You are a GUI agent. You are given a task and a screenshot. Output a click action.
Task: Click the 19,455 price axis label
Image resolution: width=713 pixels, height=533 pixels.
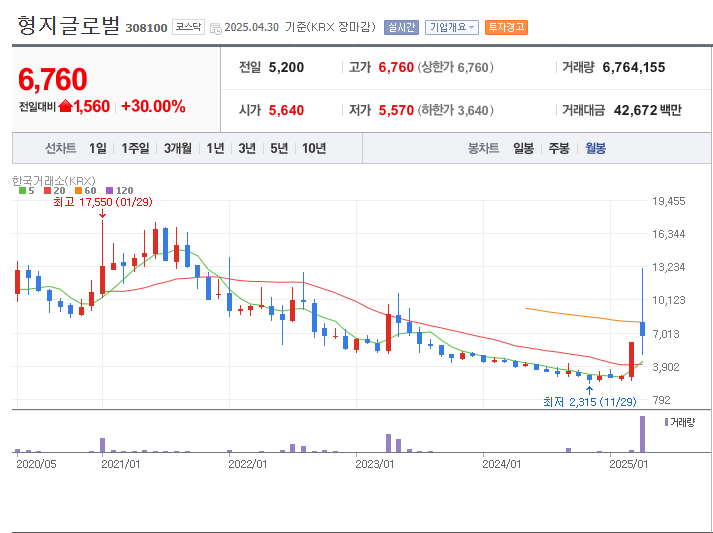pos(668,201)
